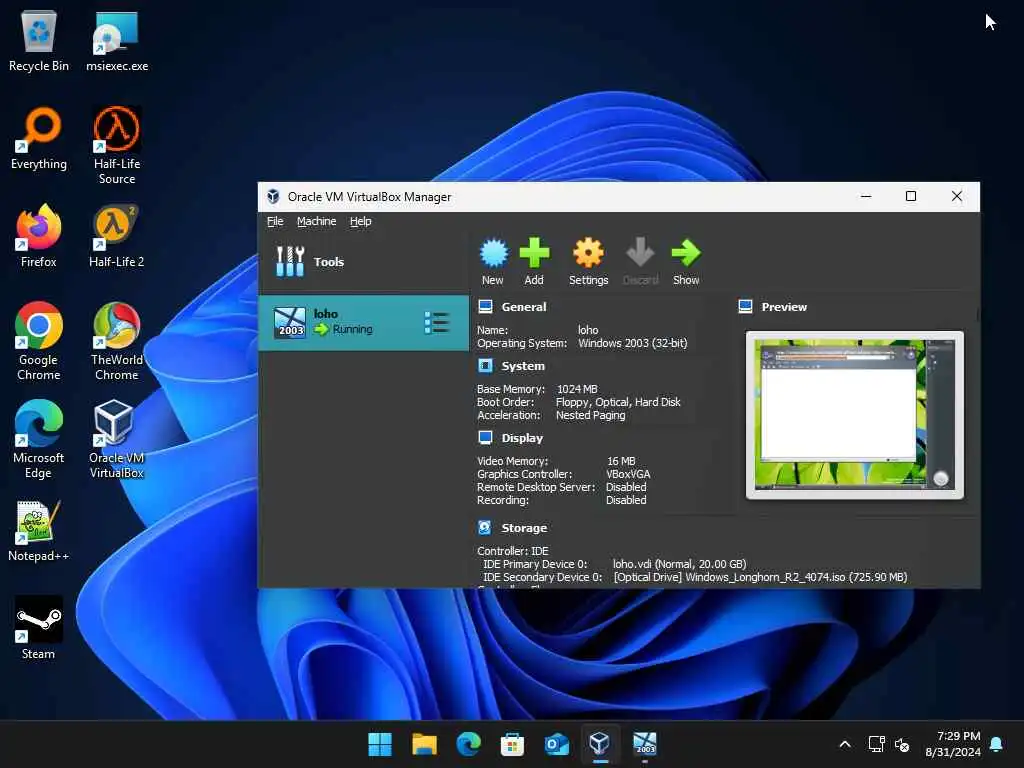Open Microsoft Edge from the taskbar
Viewport: 1024px width, 768px height.
pos(468,744)
